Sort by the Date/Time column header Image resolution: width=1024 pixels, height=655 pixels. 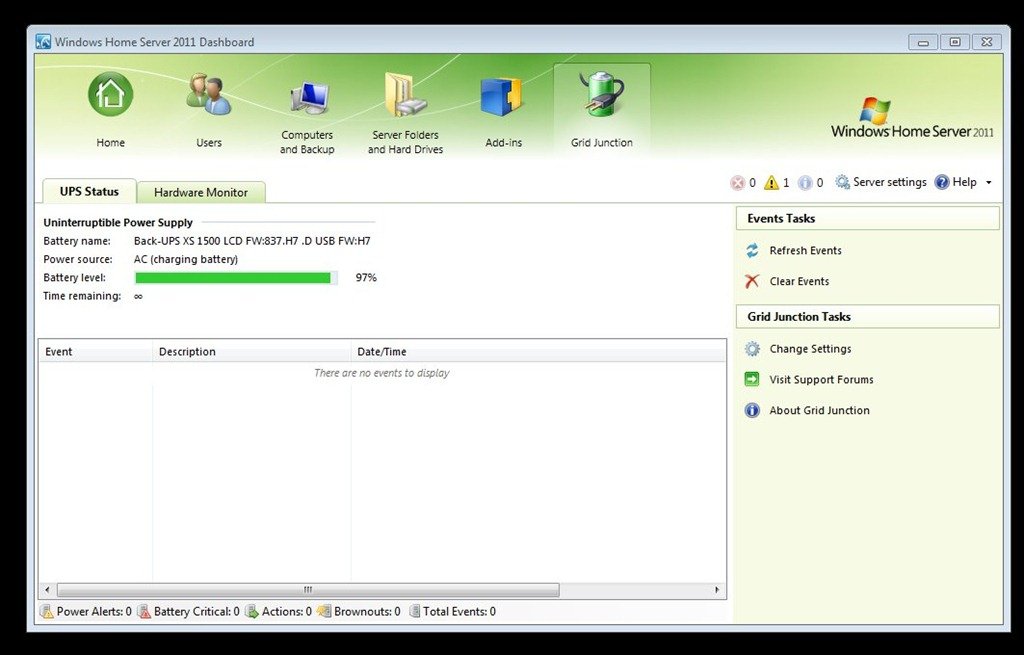[538, 351]
